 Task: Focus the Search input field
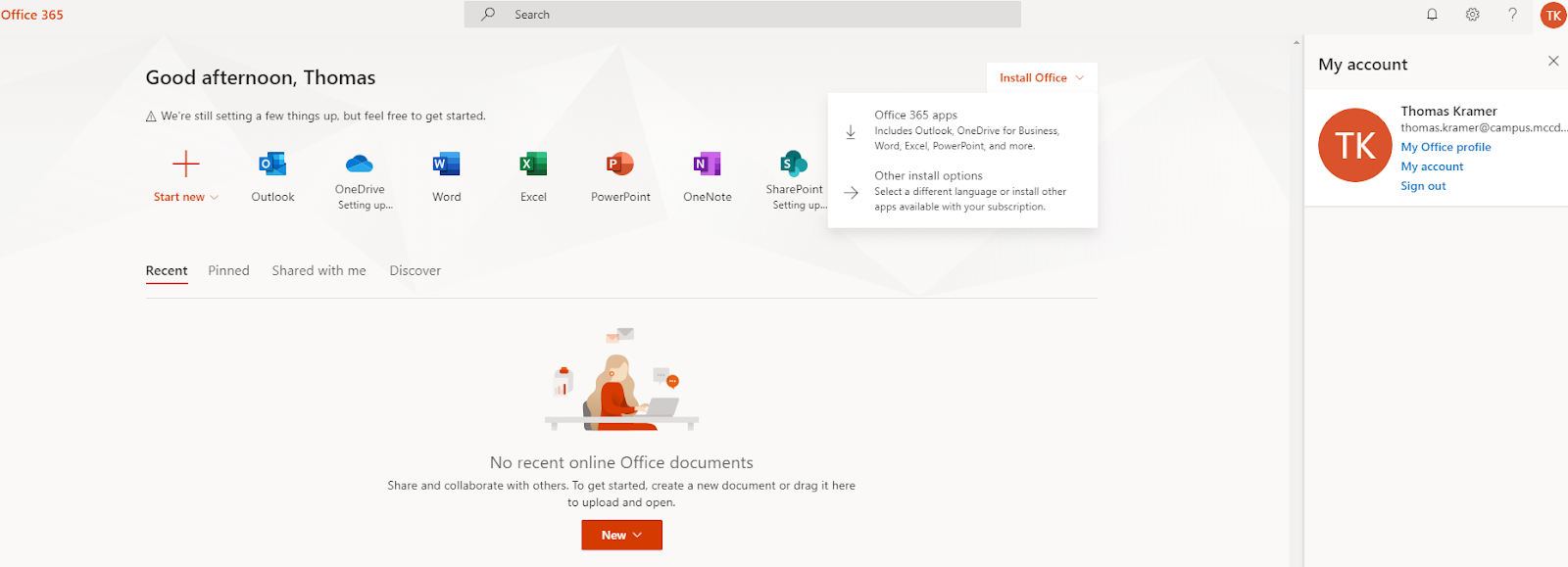(742, 15)
